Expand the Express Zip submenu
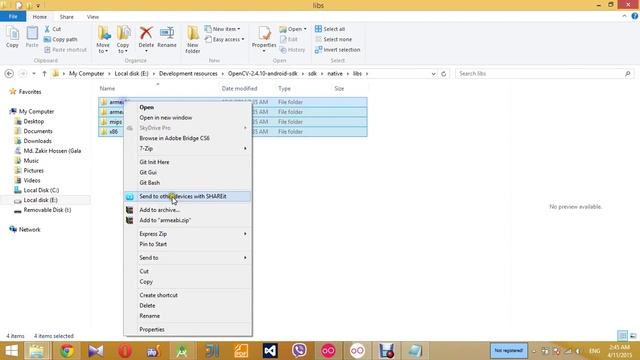Screen dimensions: 640x360 (x=245, y=234)
